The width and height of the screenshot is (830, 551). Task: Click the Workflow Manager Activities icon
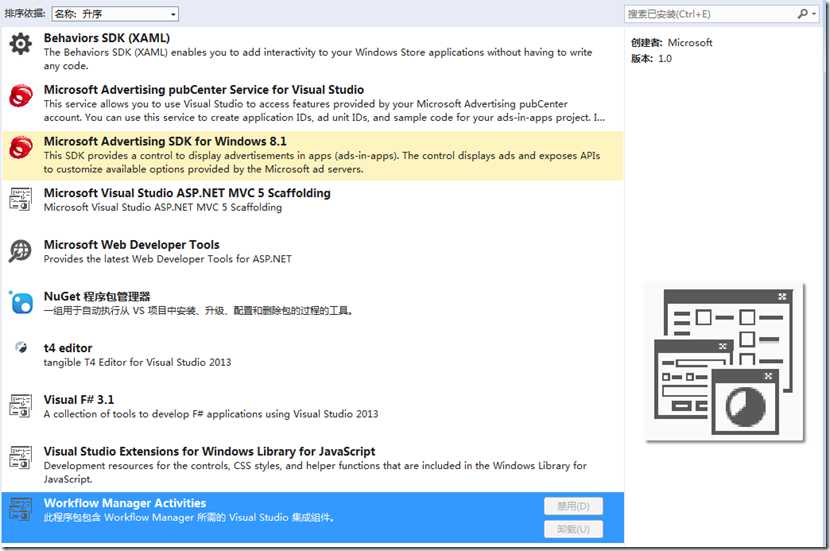(20, 509)
